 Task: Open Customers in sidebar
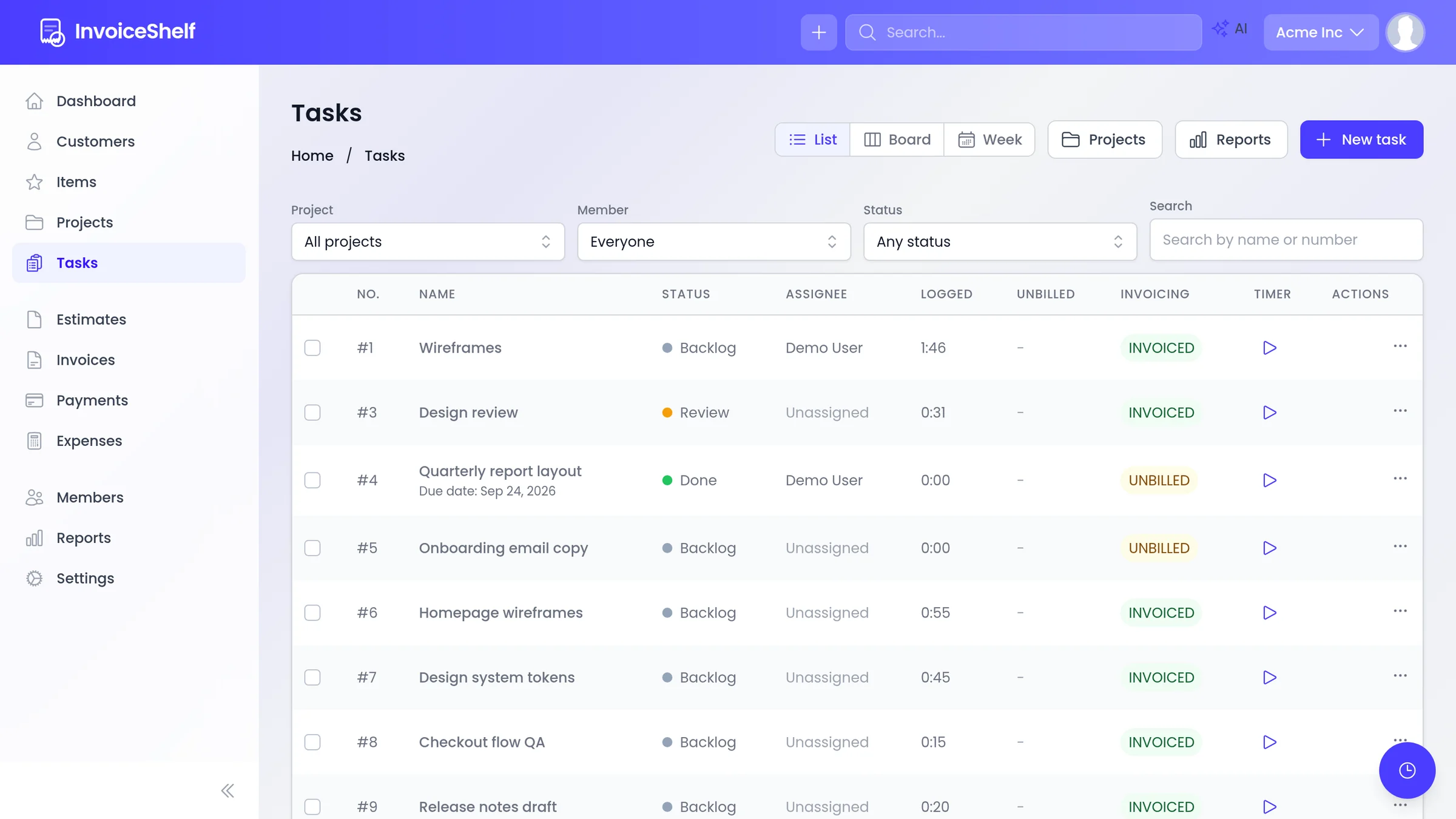[x=129, y=141]
